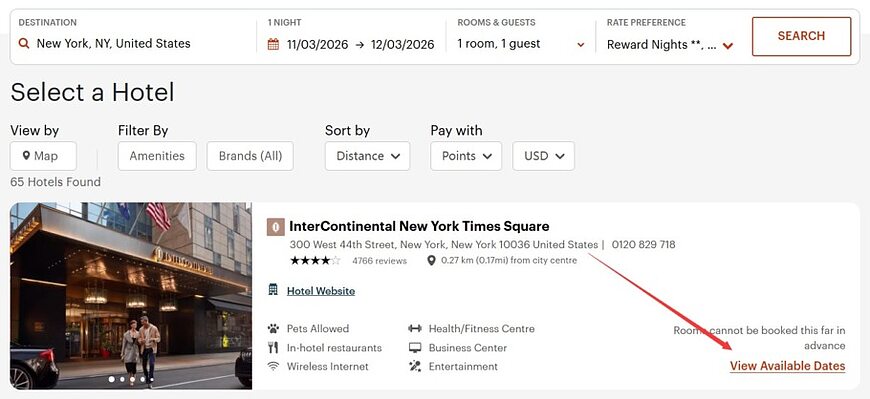870x399 pixels.
Task: Click the monitor Business Center icon
Action: click(x=414, y=348)
